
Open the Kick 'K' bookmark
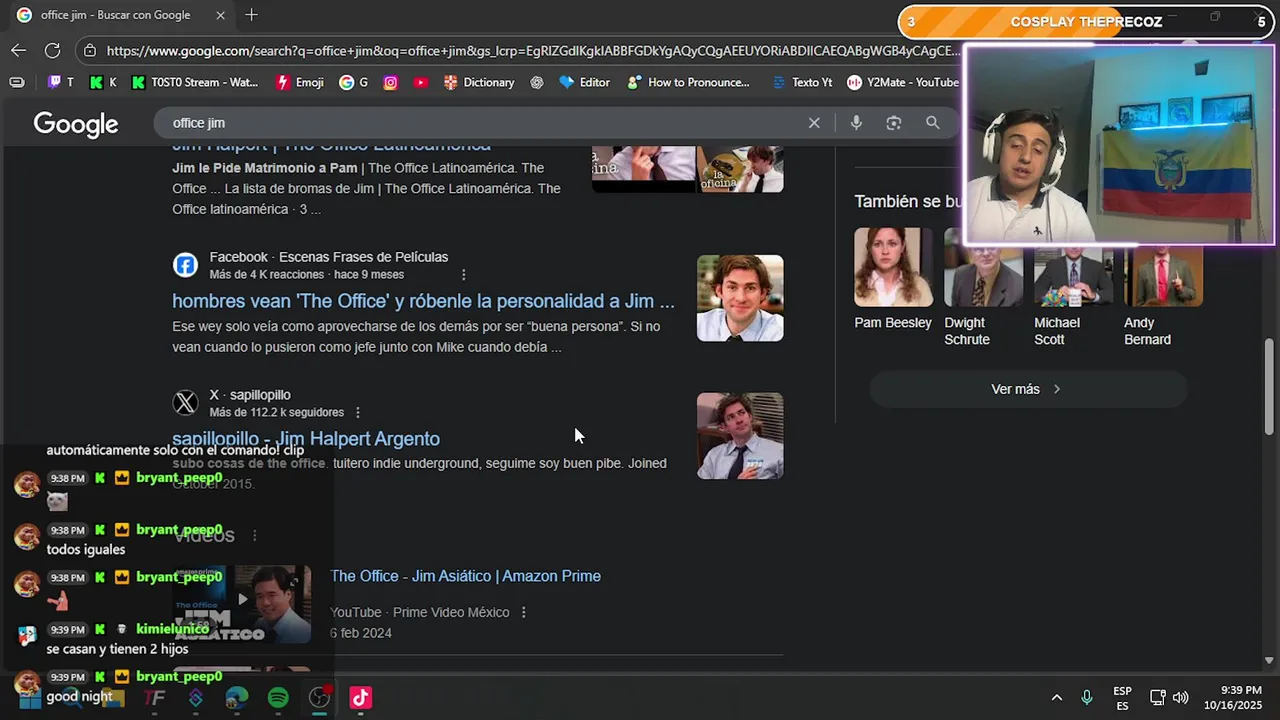click(103, 82)
